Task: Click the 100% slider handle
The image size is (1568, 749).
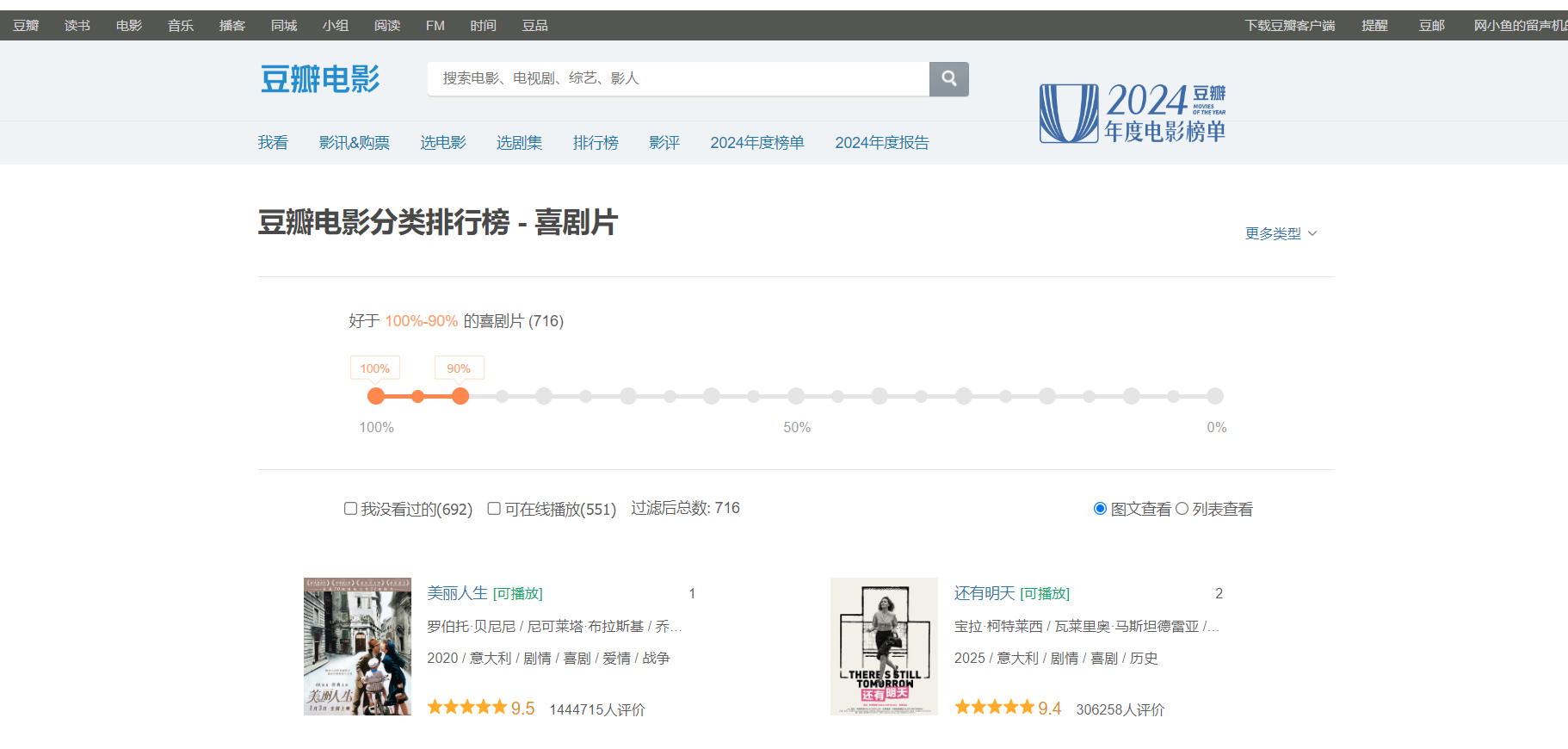Action: point(376,396)
